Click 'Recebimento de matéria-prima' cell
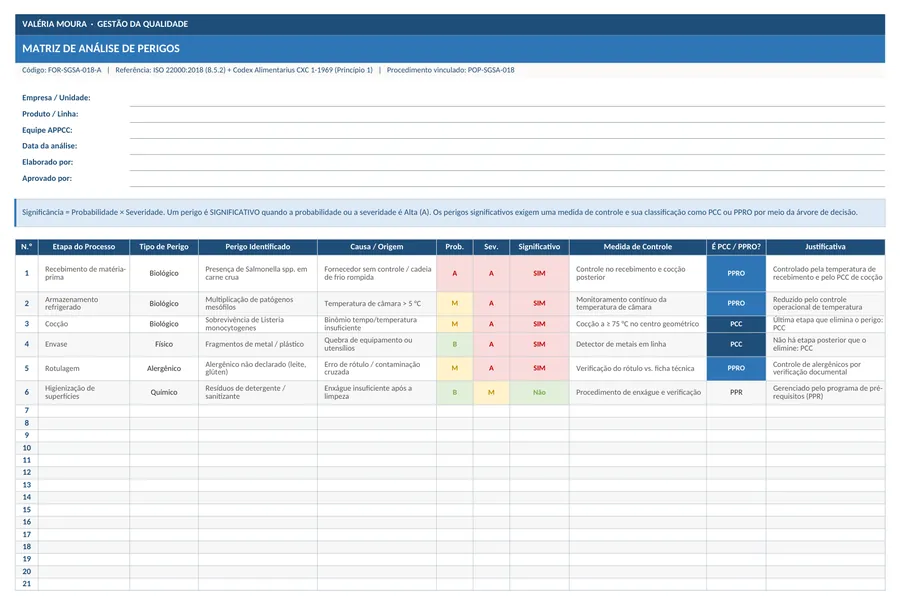The width and height of the screenshot is (900, 605). click(x=84, y=273)
